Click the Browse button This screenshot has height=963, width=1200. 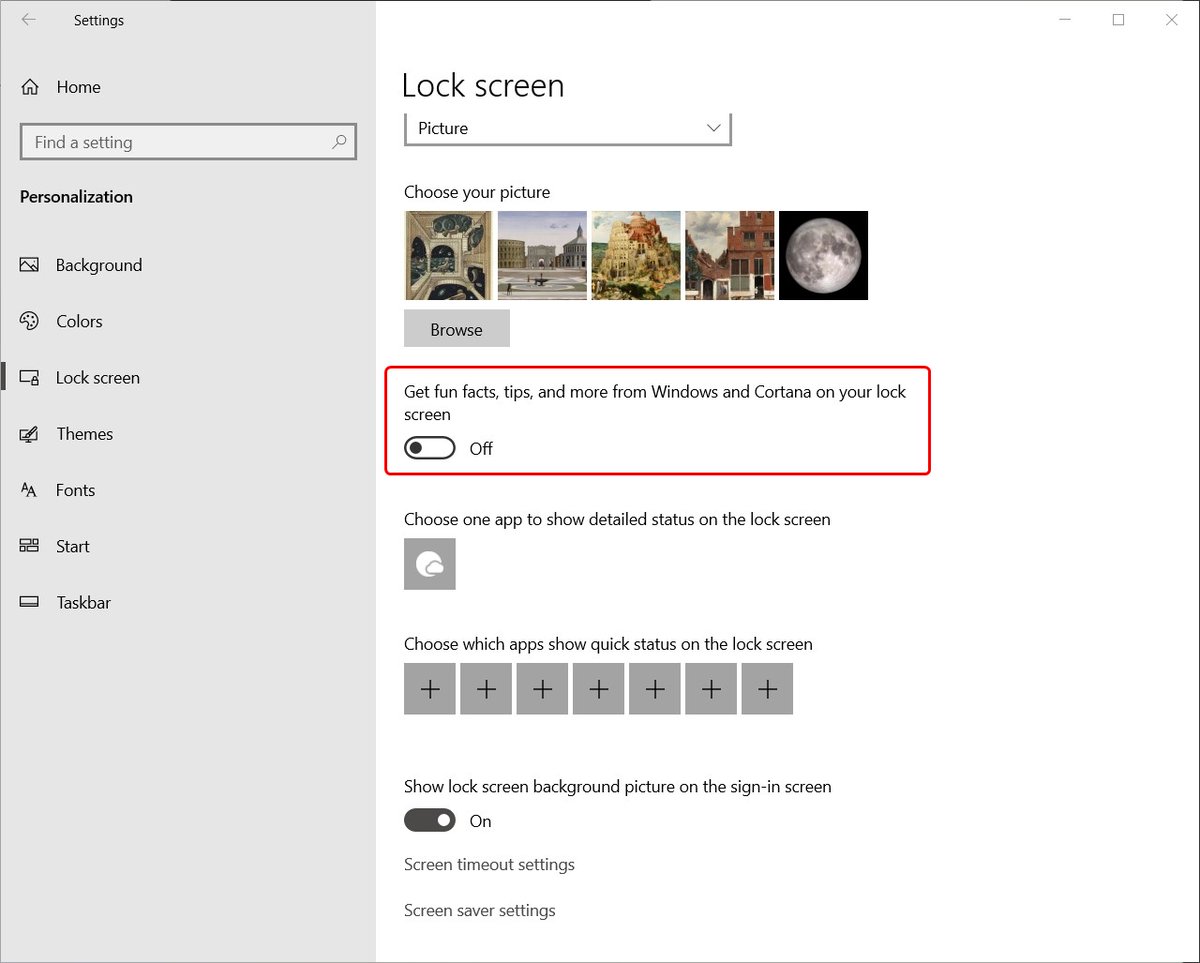457,329
